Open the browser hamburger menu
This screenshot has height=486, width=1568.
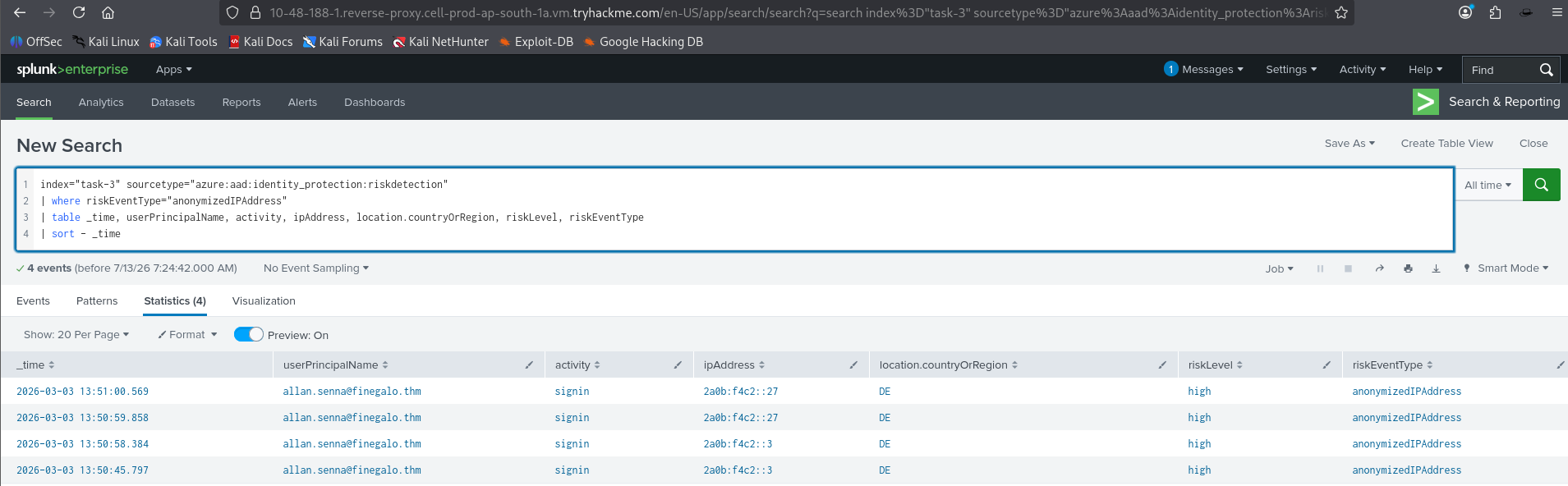[x=1557, y=12]
